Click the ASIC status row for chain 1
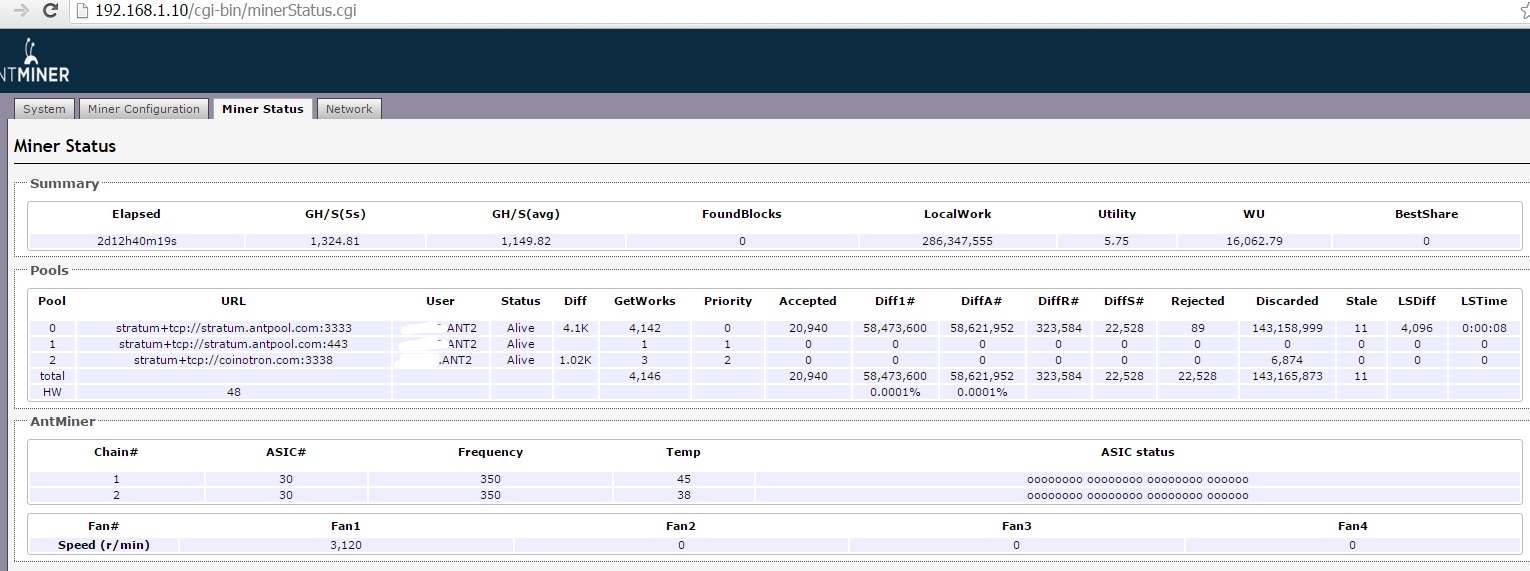 (1137, 479)
